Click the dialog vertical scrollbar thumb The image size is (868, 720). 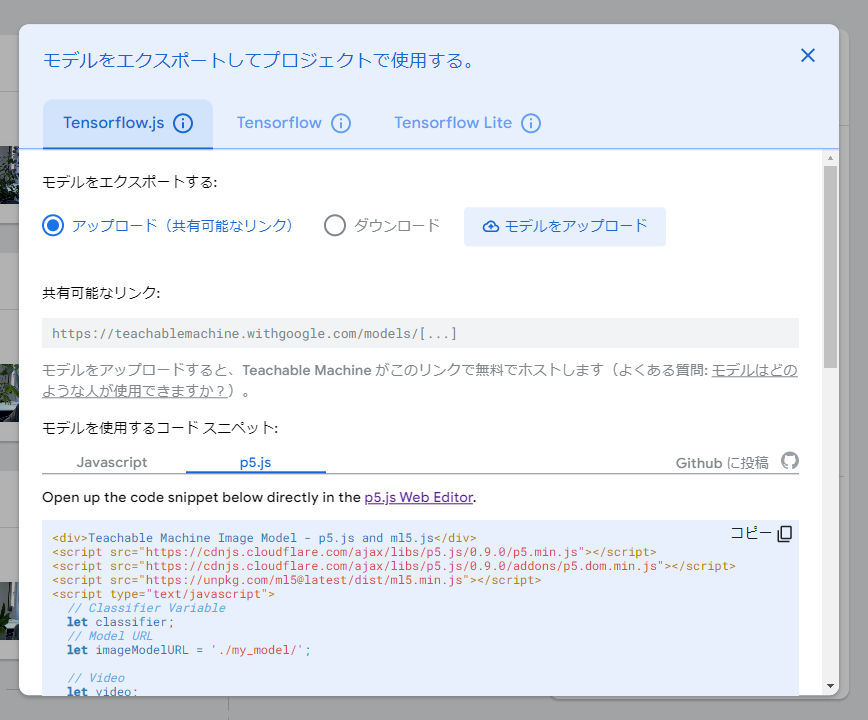(830, 267)
